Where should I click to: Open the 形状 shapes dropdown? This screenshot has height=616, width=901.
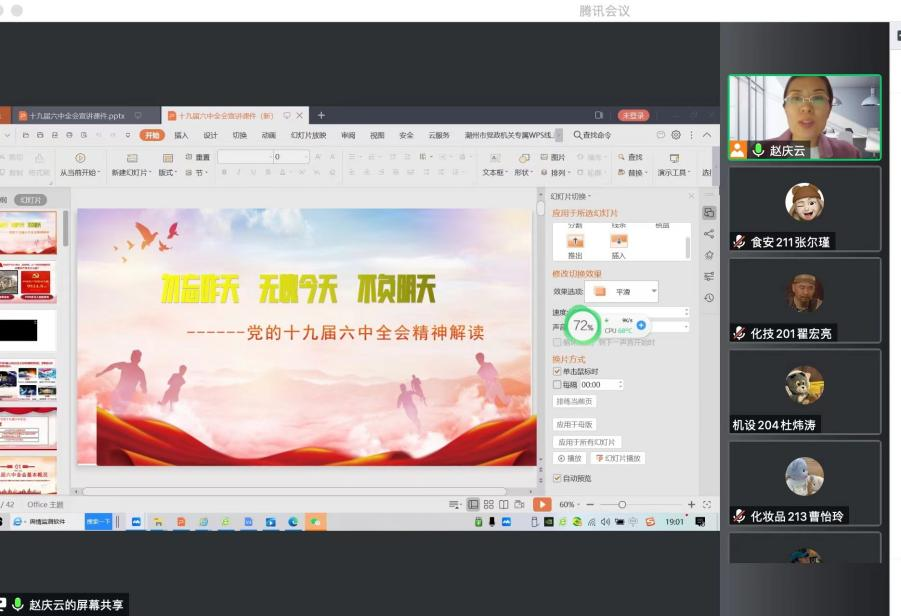click(524, 172)
